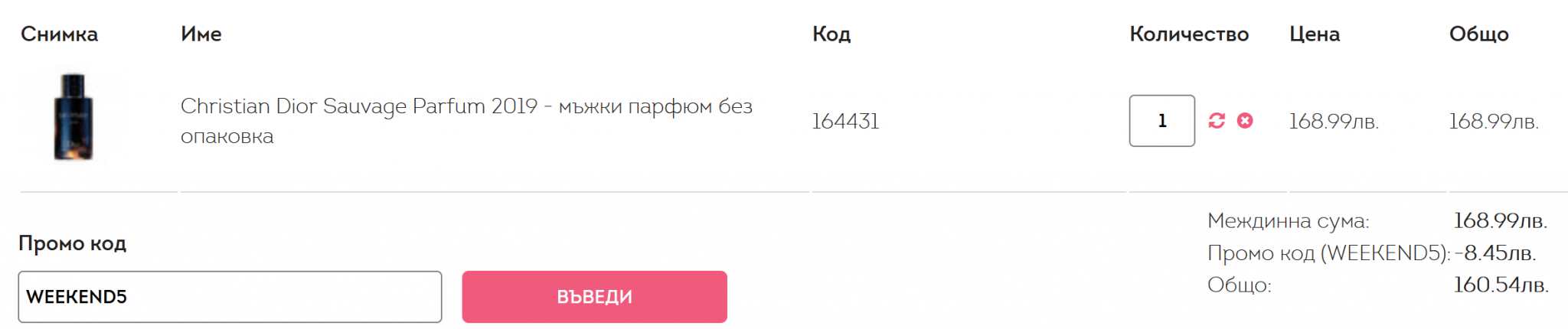
Task: Click the red refresh quantity icon
Action: point(1217,121)
